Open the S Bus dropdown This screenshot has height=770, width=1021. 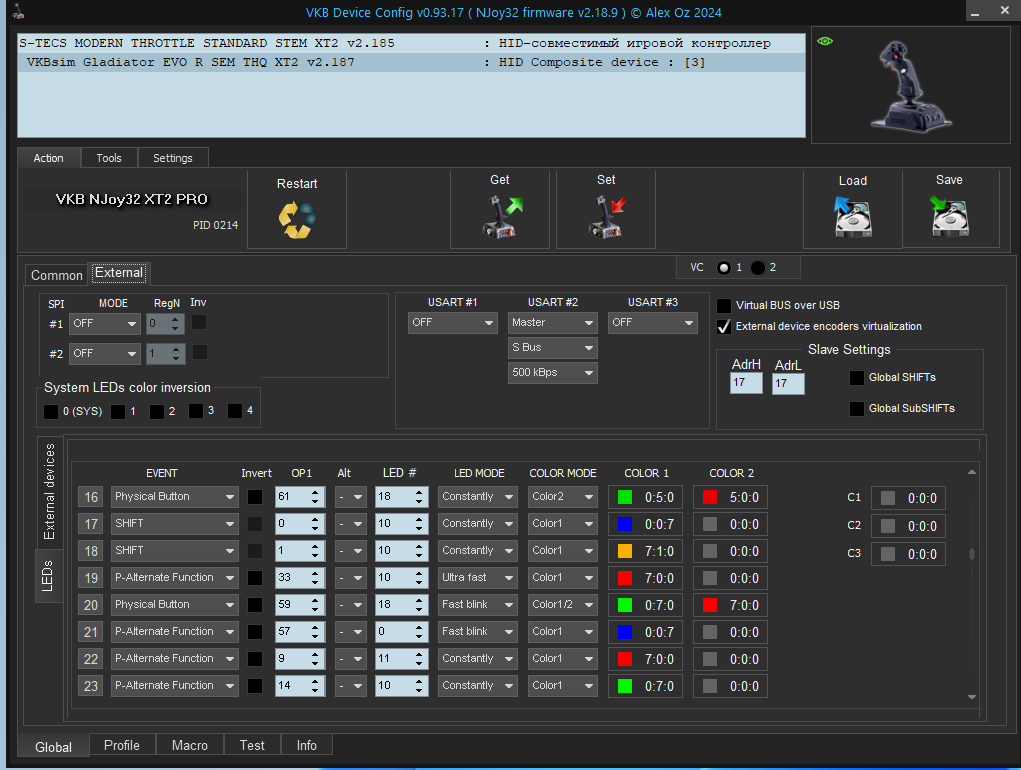(552, 348)
